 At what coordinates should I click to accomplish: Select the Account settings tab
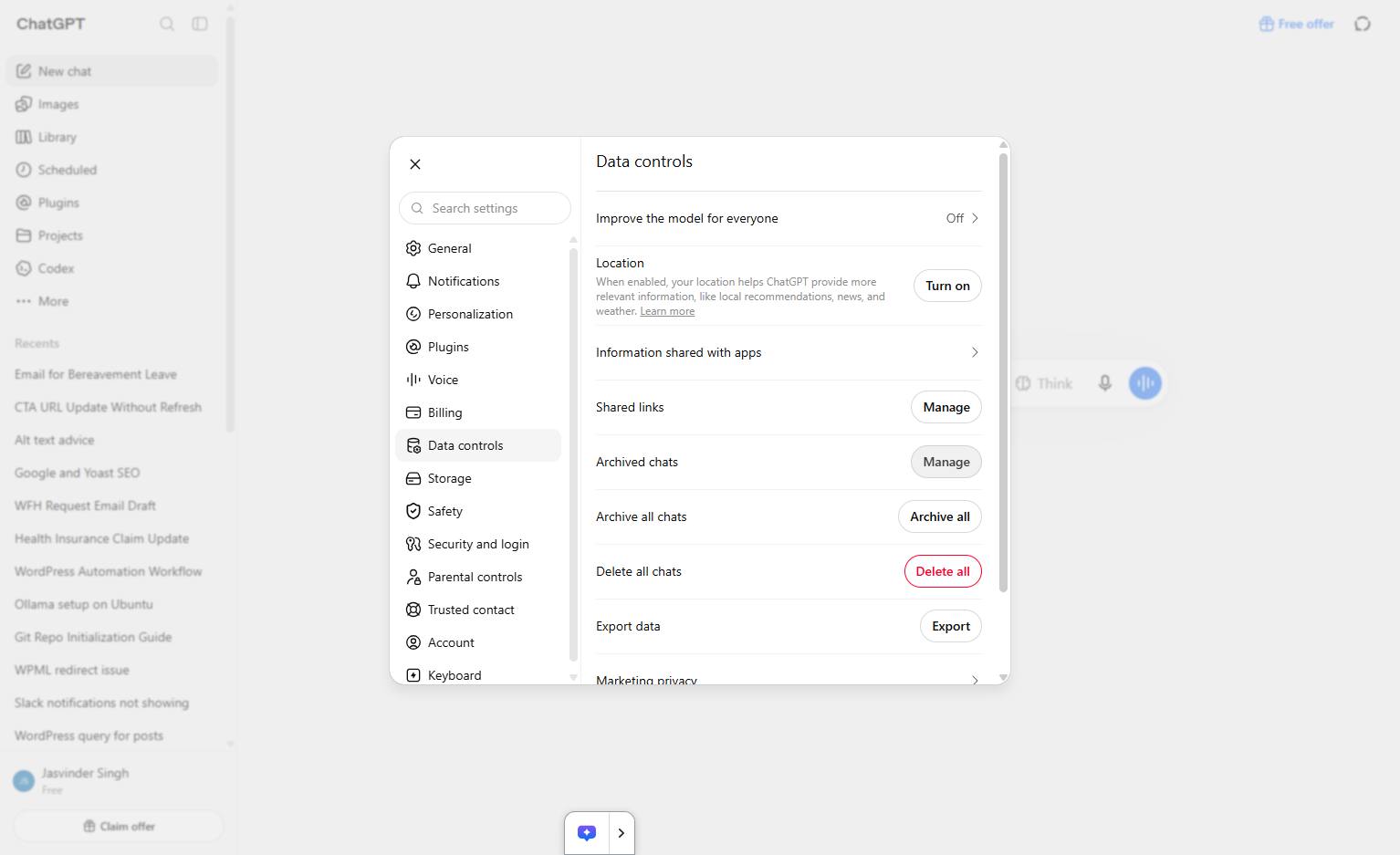(478, 642)
